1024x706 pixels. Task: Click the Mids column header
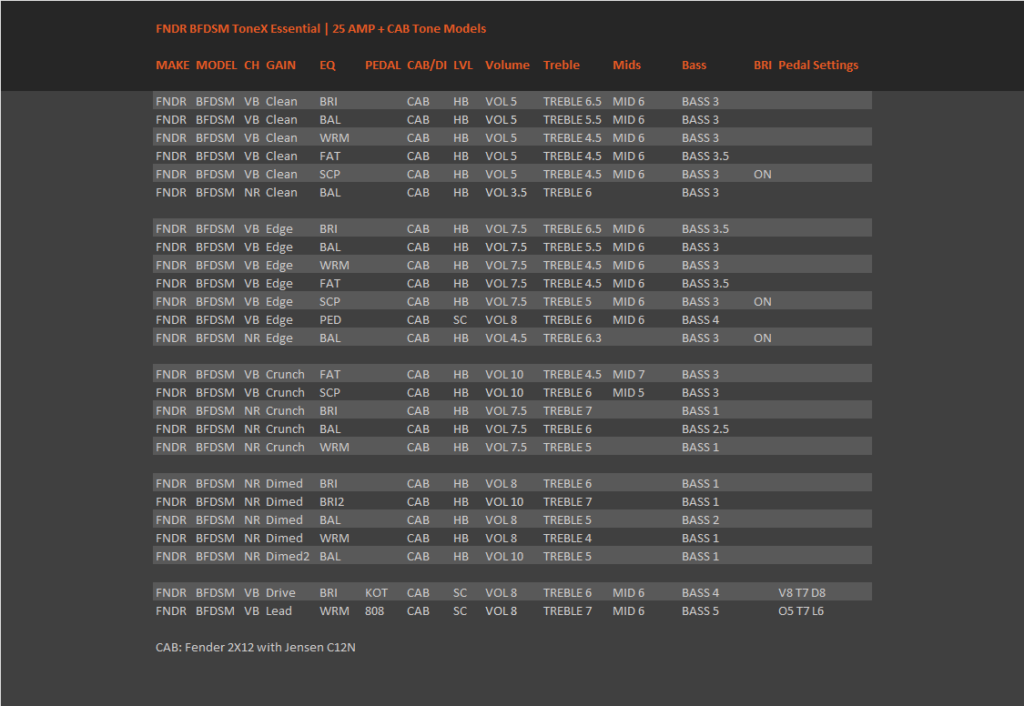(x=627, y=65)
